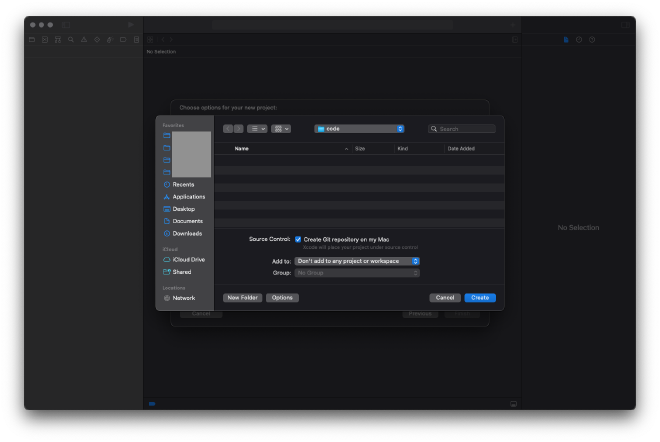The height and width of the screenshot is (442, 660).
Task: Choose Network under Locations
Action: [183, 298]
